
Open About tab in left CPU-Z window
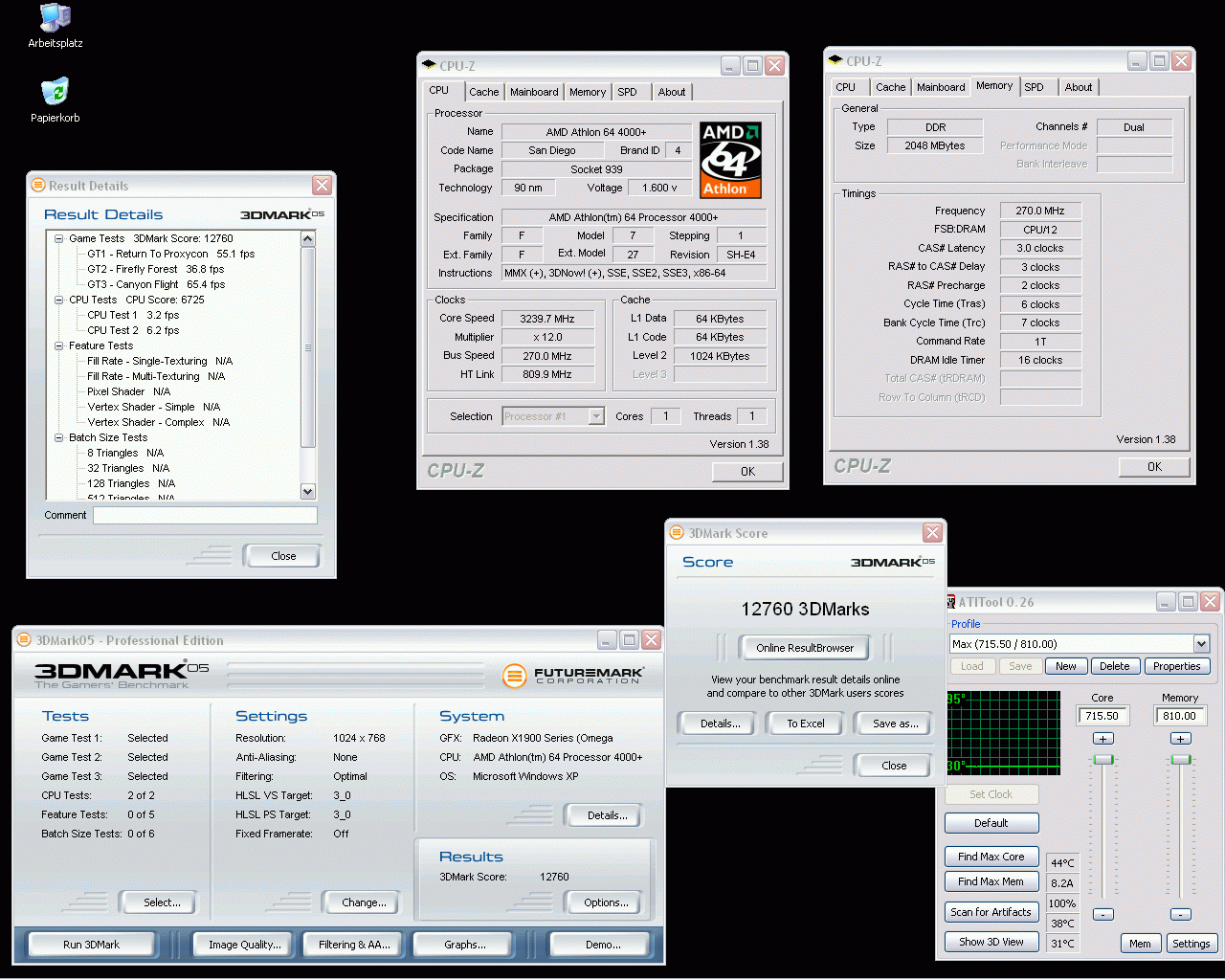(672, 92)
